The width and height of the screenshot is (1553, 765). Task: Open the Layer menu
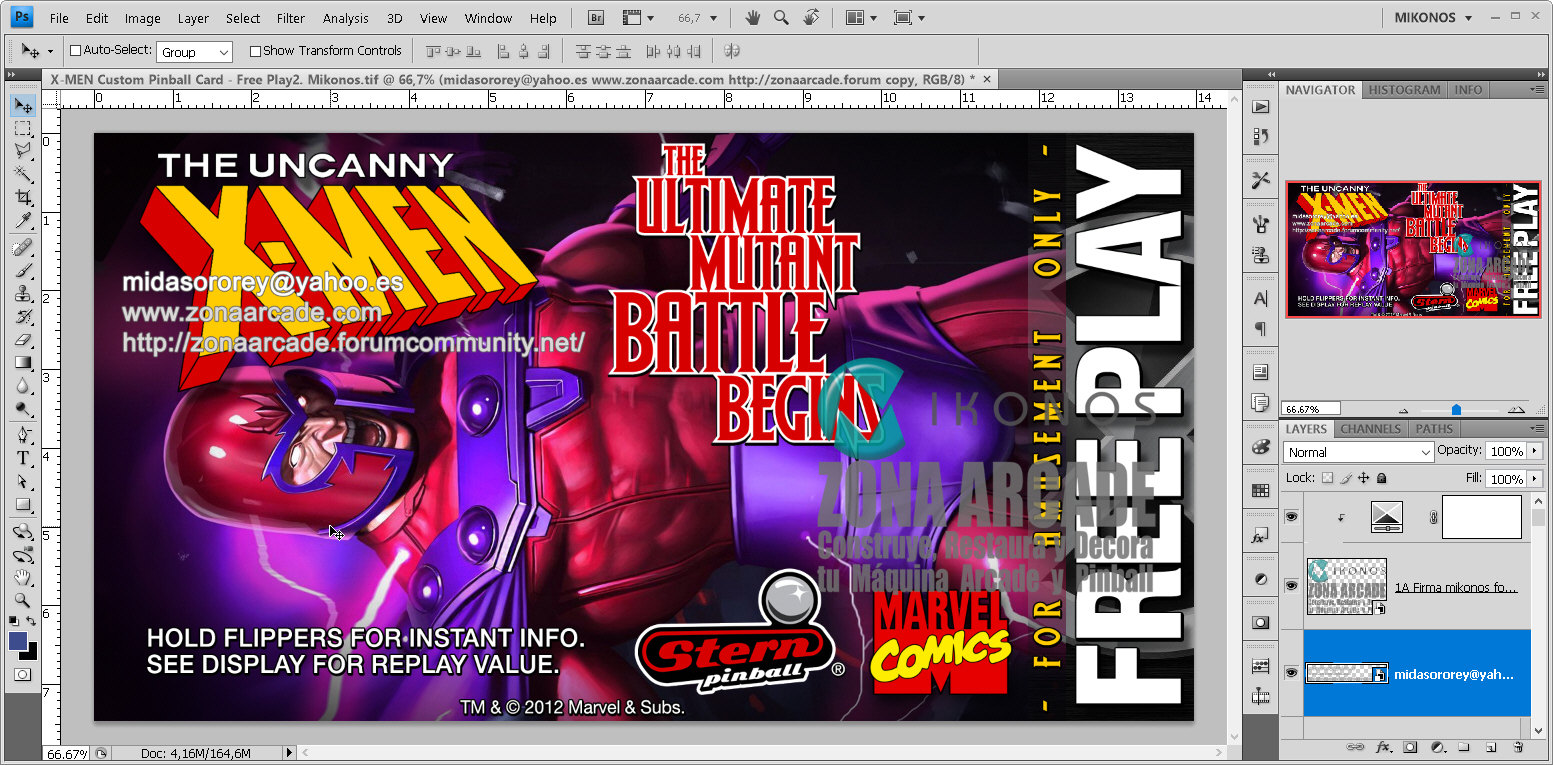pos(194,18)
